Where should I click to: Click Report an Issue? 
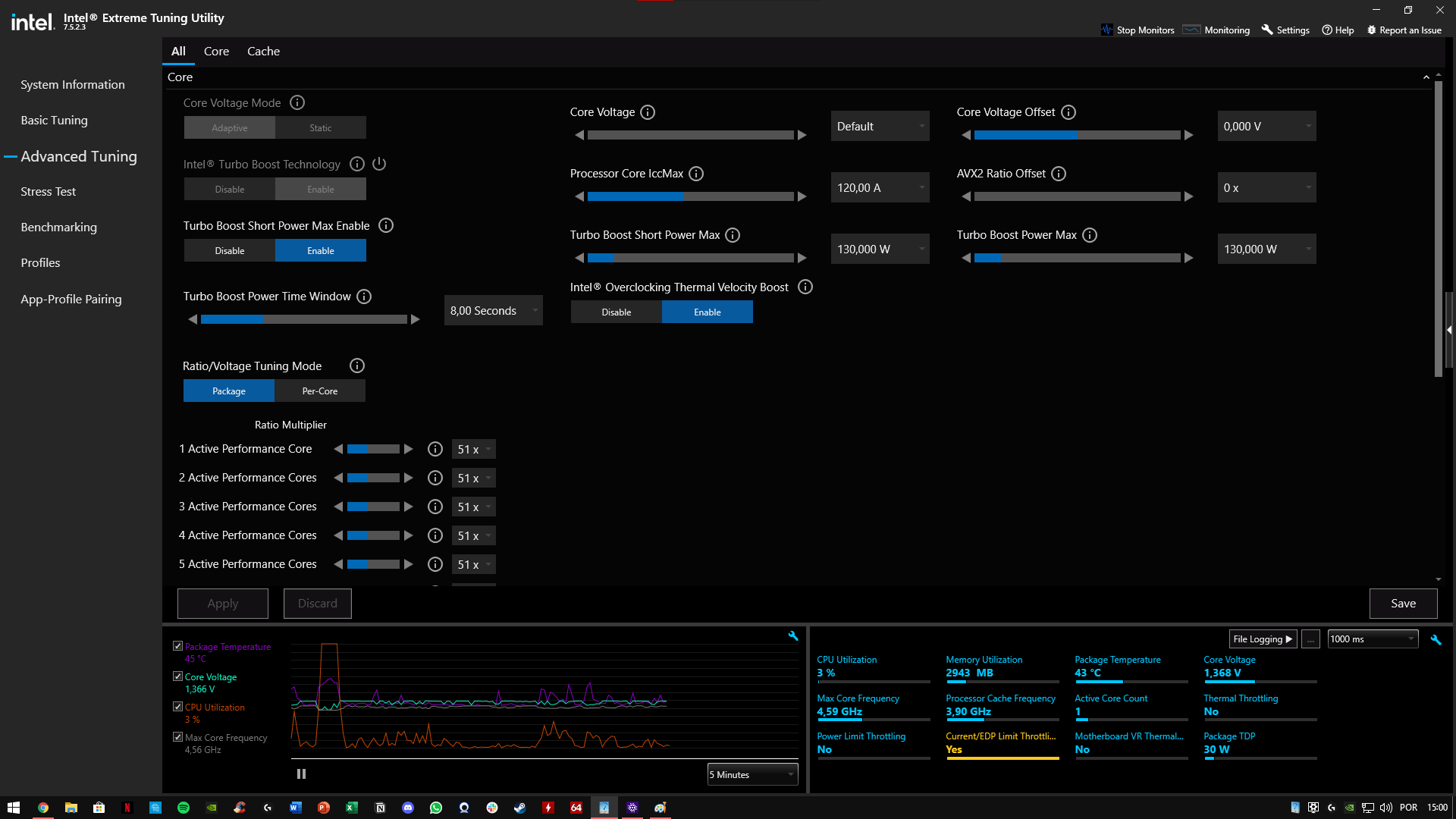click(1404, 30)
